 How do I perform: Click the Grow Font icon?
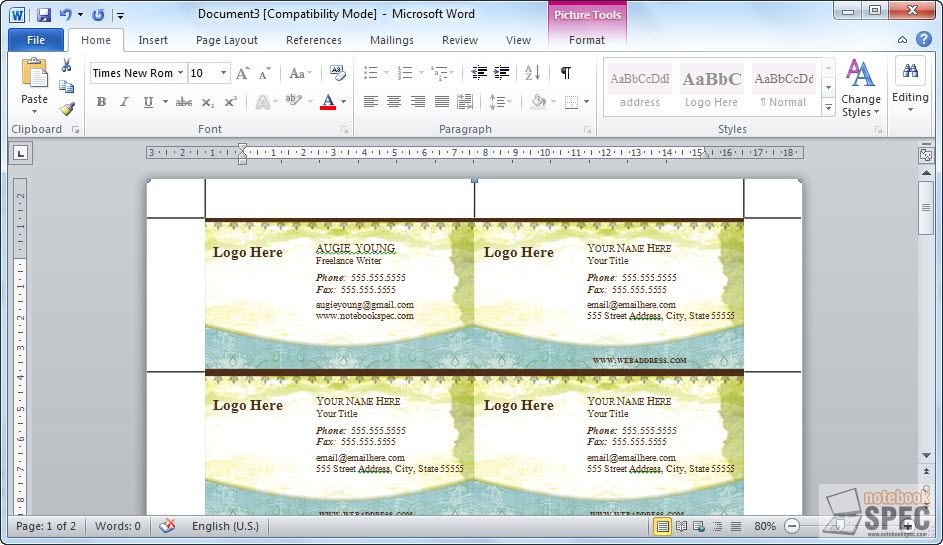[243, 73]
